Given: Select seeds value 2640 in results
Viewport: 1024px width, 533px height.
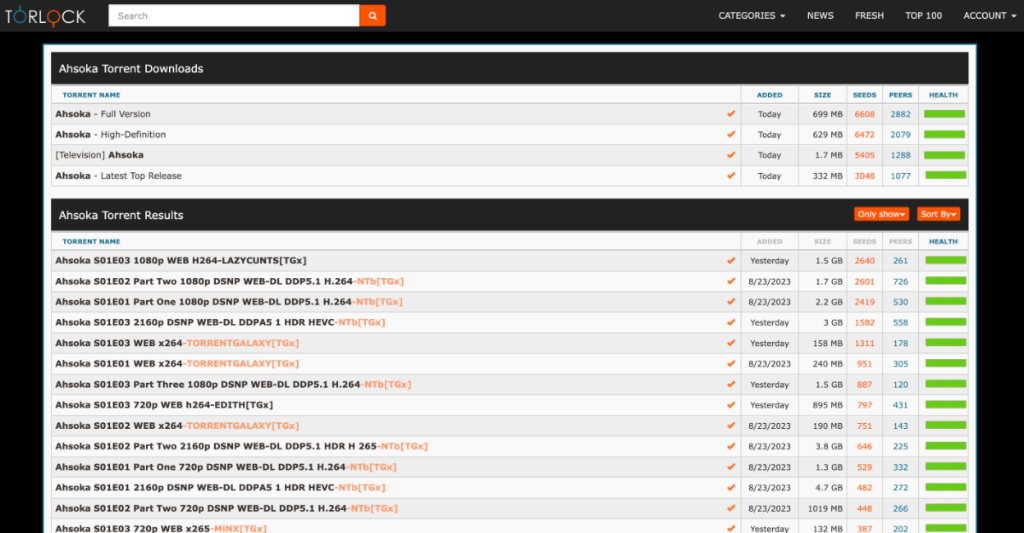Looking at the screenshot, I should coord(865,261).
